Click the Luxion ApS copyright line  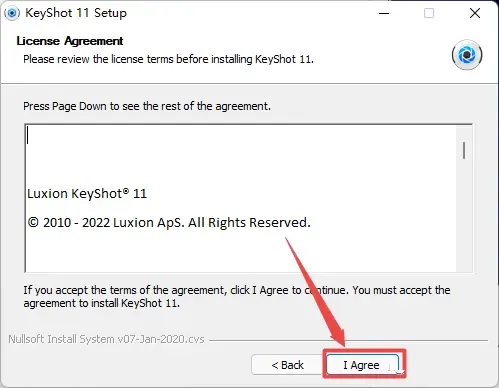[169, 222]
